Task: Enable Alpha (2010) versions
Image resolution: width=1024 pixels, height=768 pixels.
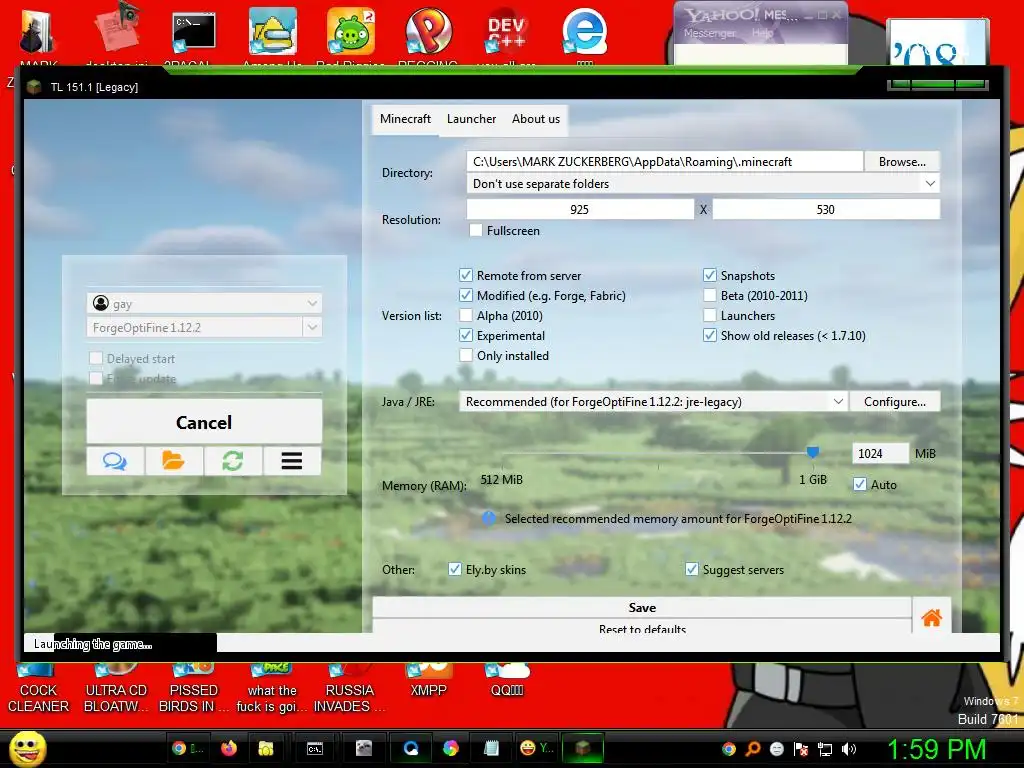Action: (466, 315)
